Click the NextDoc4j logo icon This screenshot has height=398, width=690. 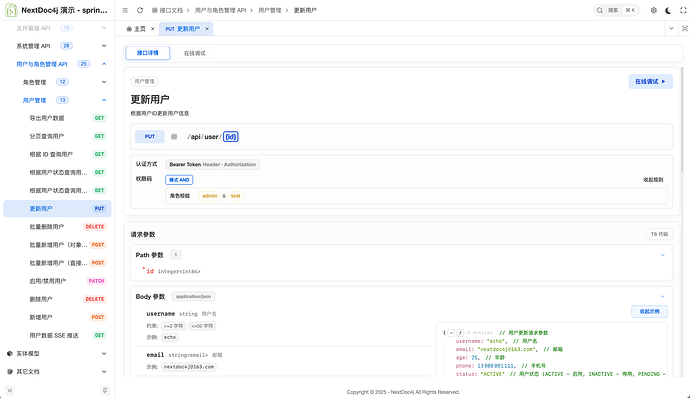point(11,10)
